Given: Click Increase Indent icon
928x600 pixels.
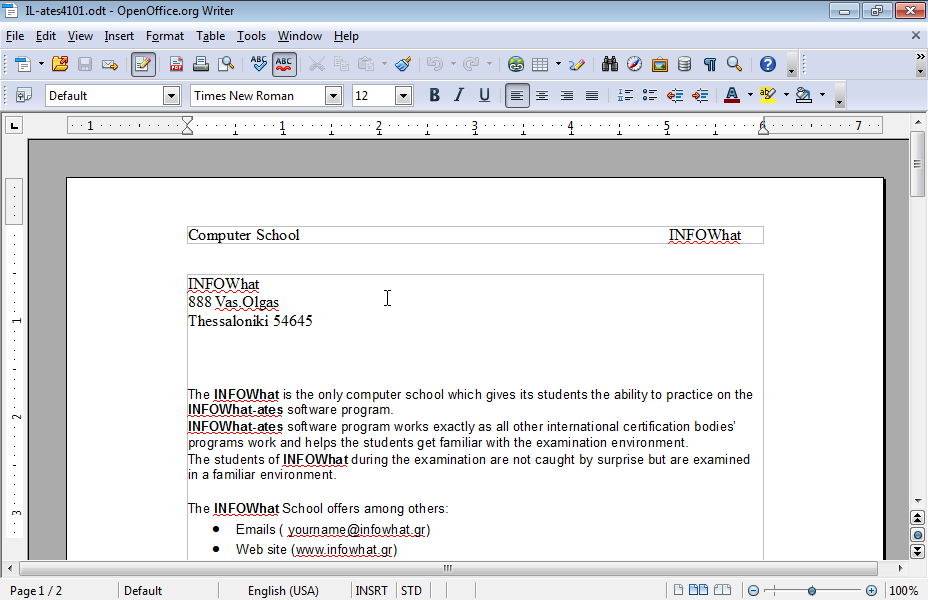Looking at the screenshot, I should (700, 95).
